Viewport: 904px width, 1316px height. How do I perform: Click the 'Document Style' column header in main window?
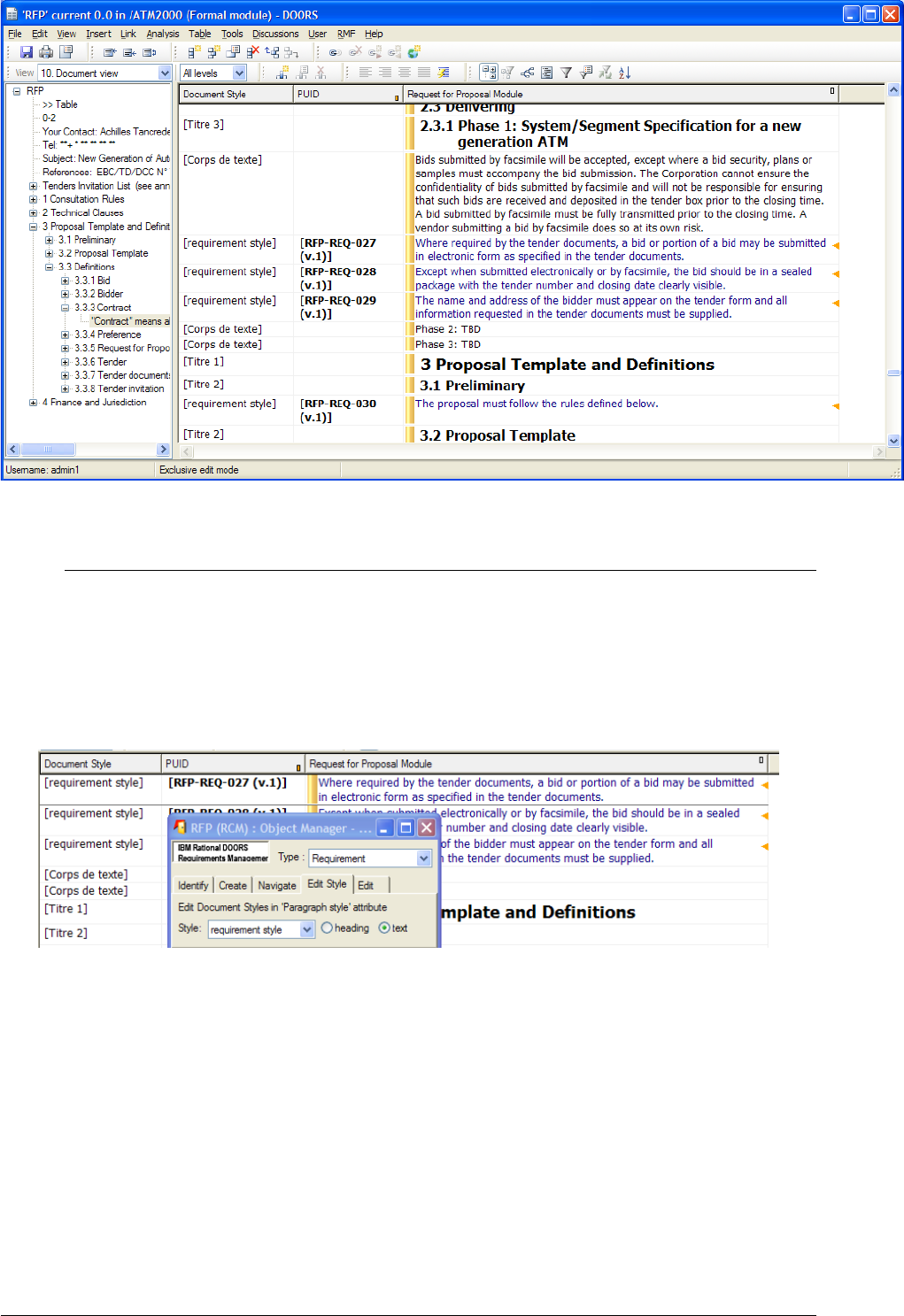236,94
